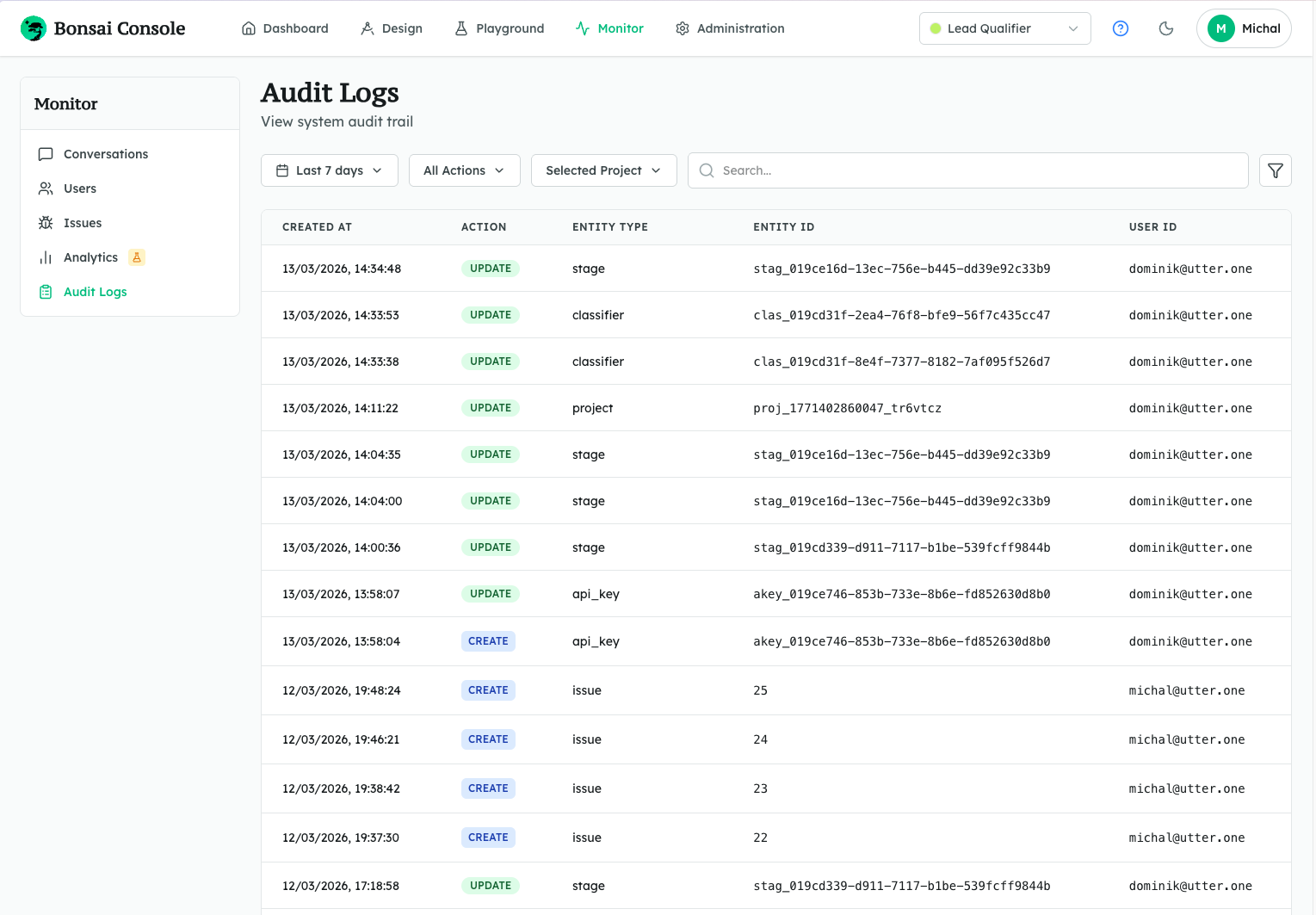Open the Administration section
This screenshot has height=915, width=1316.
coord(730,28)
